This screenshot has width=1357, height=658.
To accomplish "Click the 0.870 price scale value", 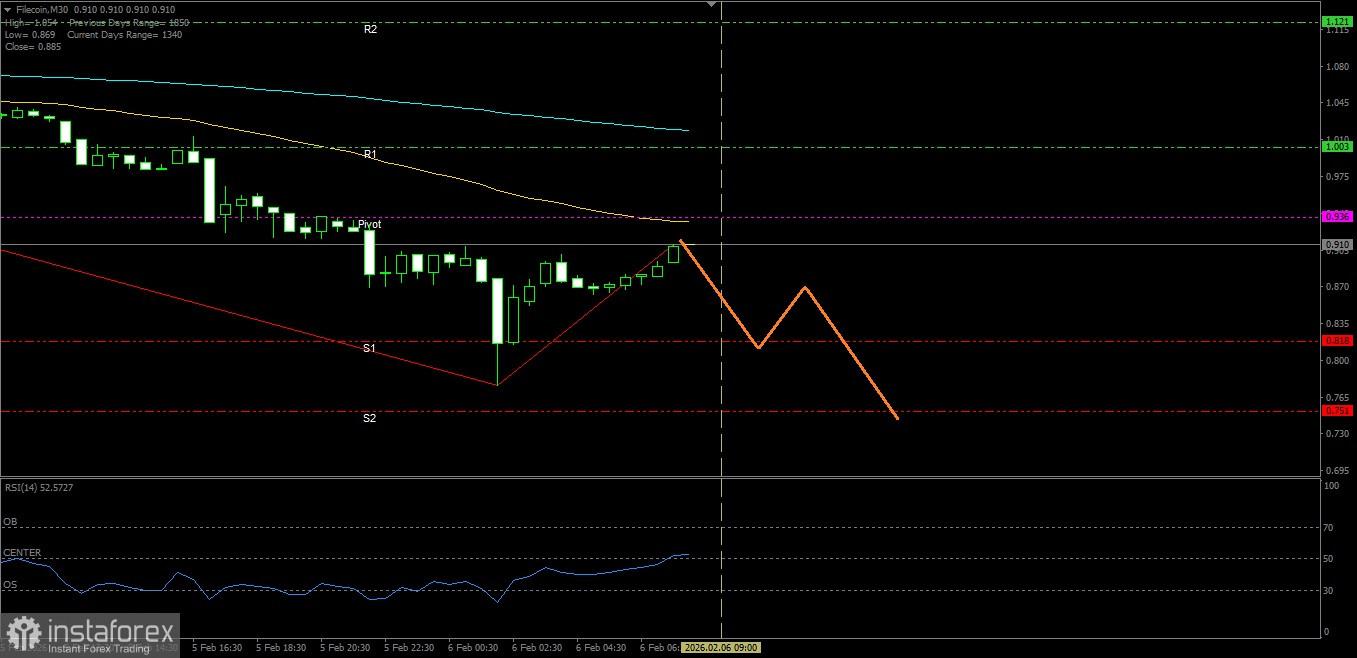I will click(x=1338, y=288).
